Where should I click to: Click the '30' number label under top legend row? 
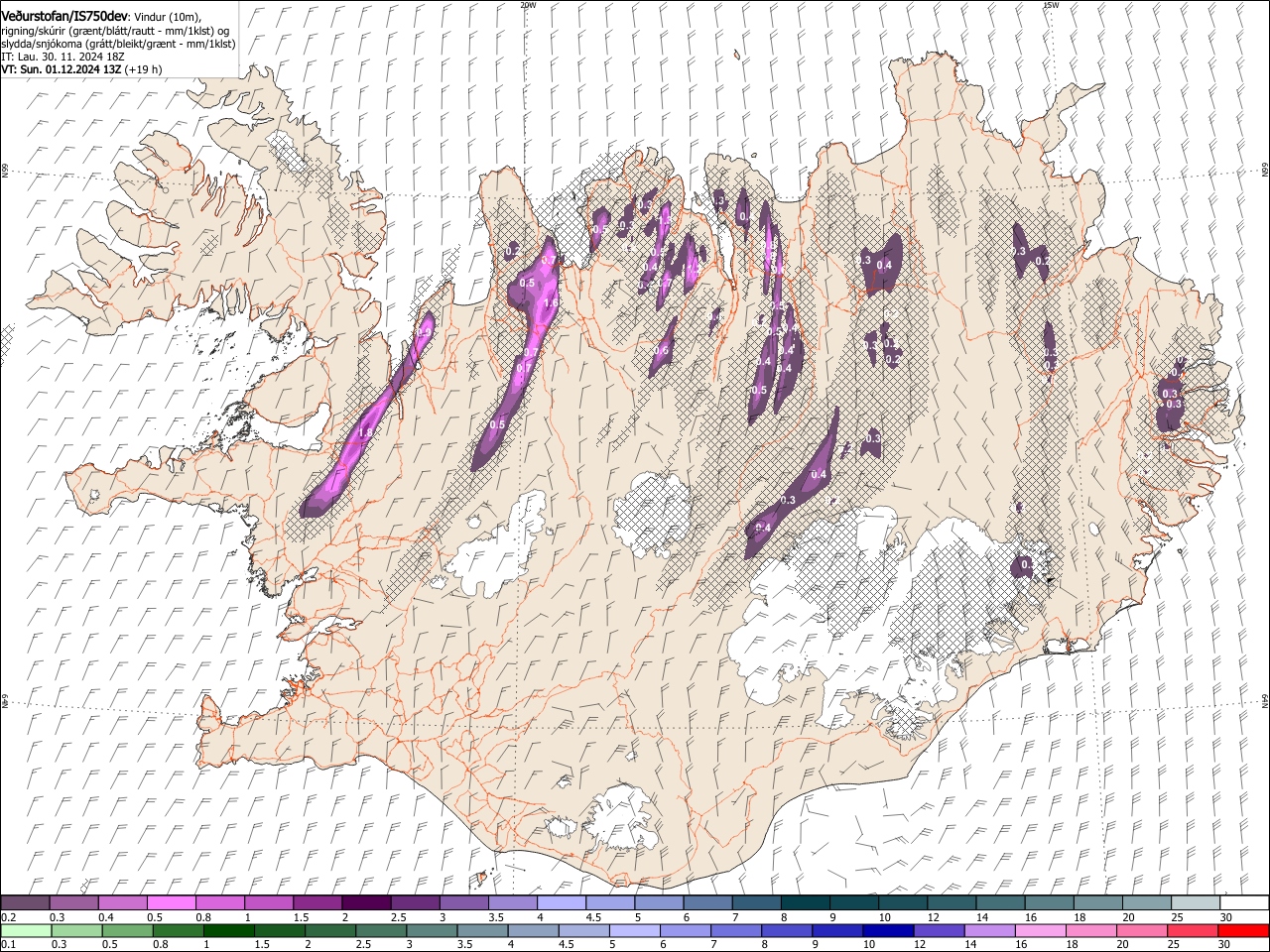tap(1226, 917)
